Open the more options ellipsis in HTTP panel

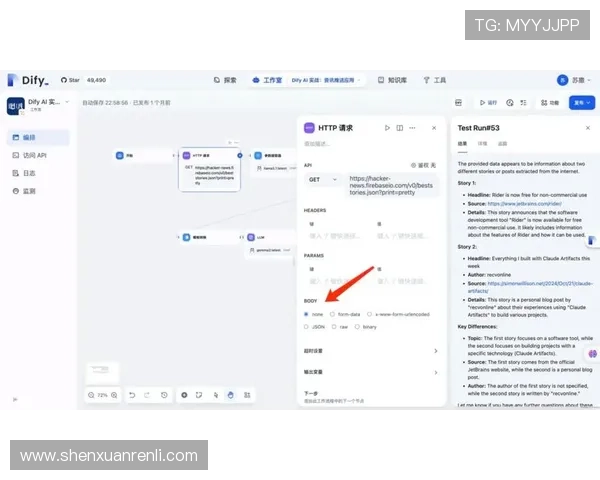click(412, 128)
